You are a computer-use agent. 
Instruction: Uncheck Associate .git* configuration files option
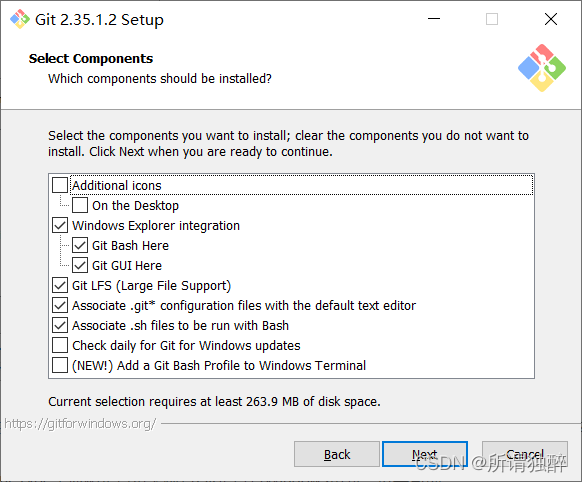pyautogui.click(x=60, y=305)
